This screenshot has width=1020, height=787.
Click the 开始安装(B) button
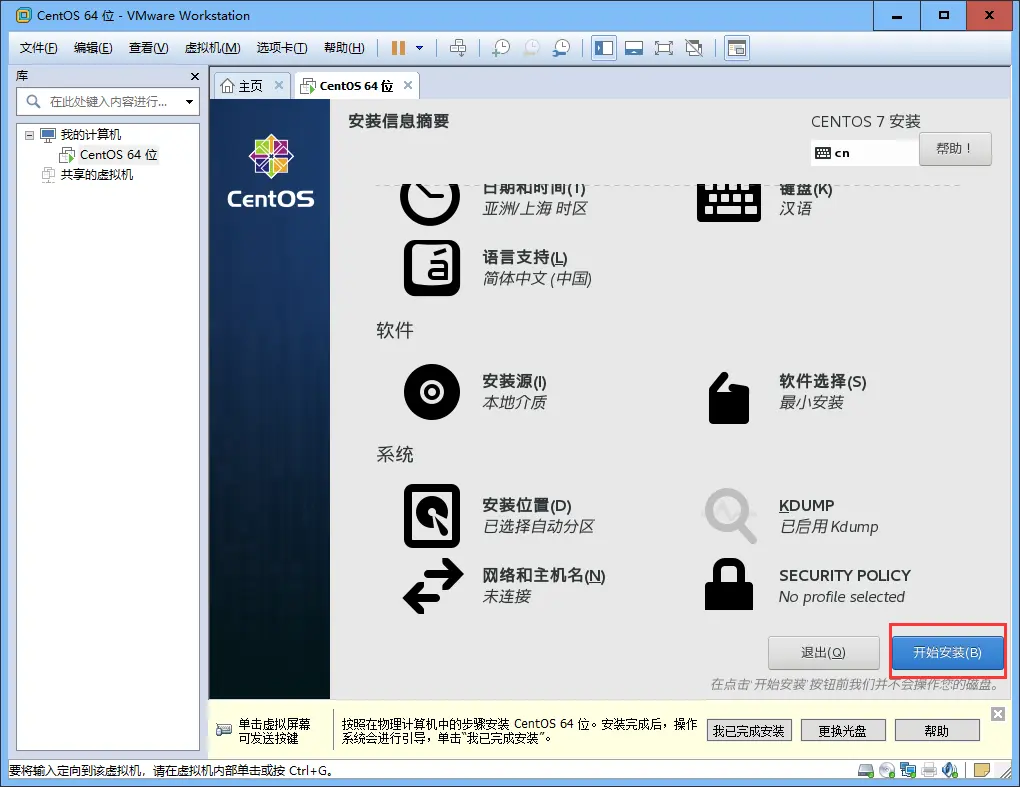point(947,652)
